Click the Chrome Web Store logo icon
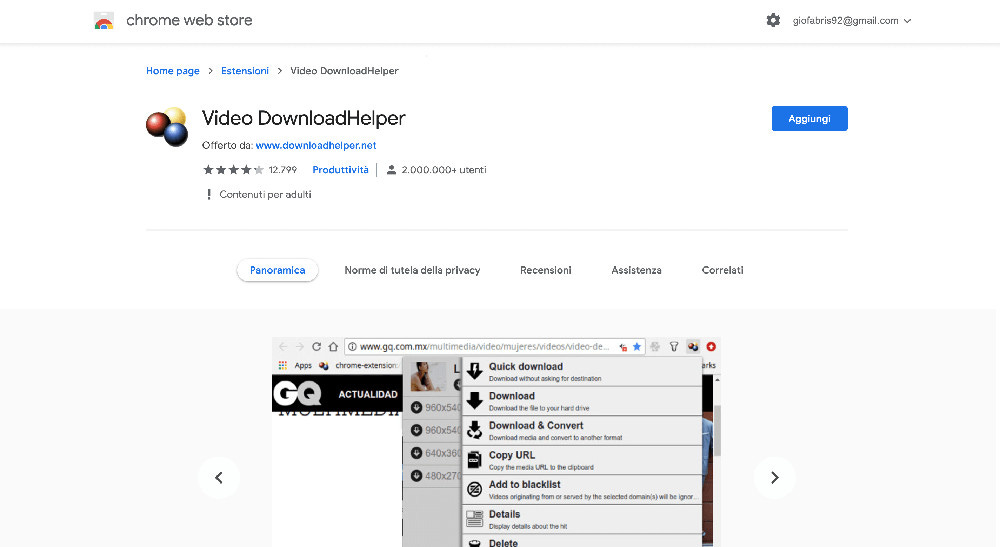 (103, 21)
